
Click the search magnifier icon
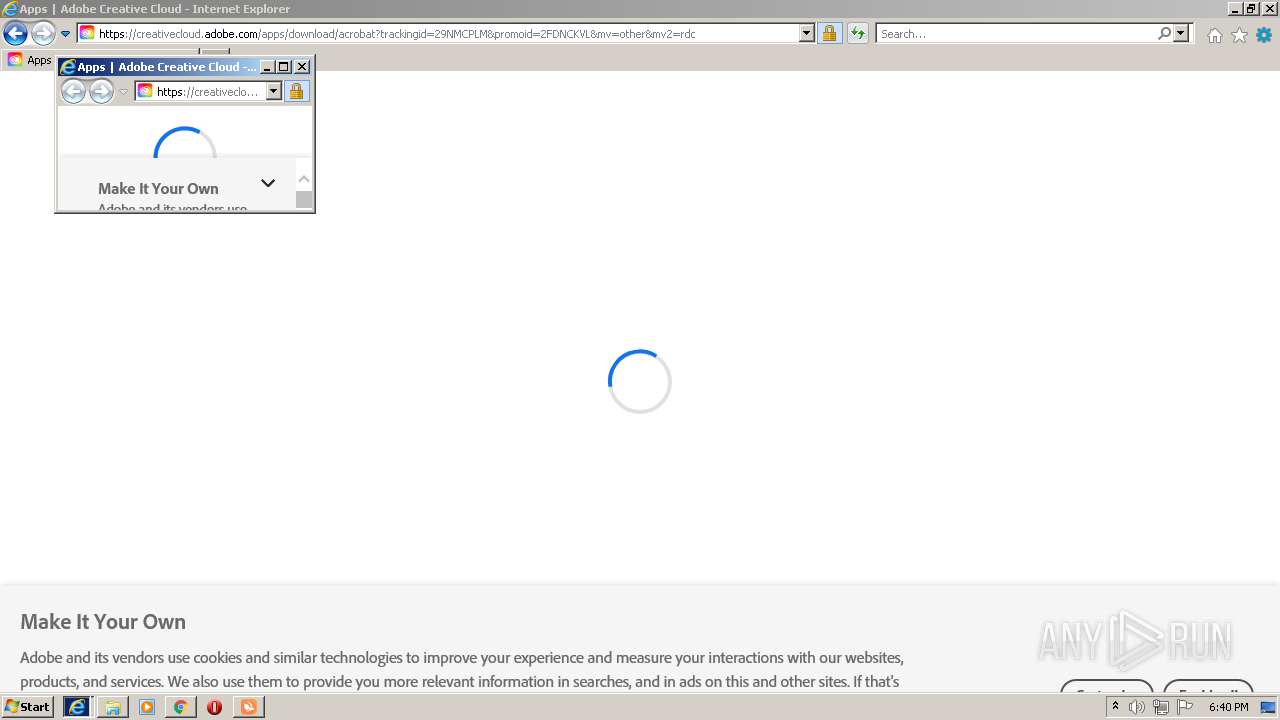(x=1164, y=33)
